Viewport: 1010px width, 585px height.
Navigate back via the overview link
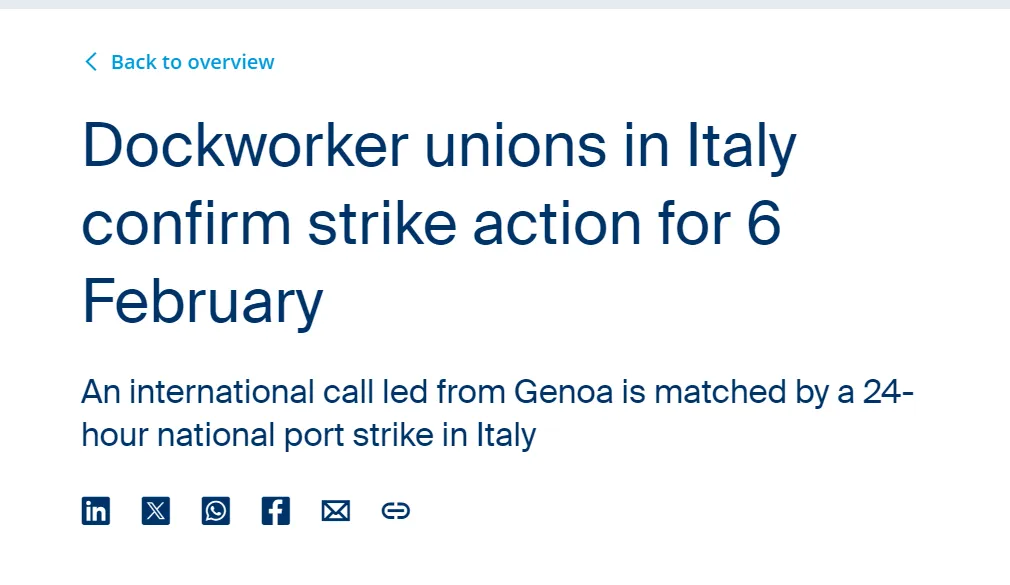coord(194,61)
